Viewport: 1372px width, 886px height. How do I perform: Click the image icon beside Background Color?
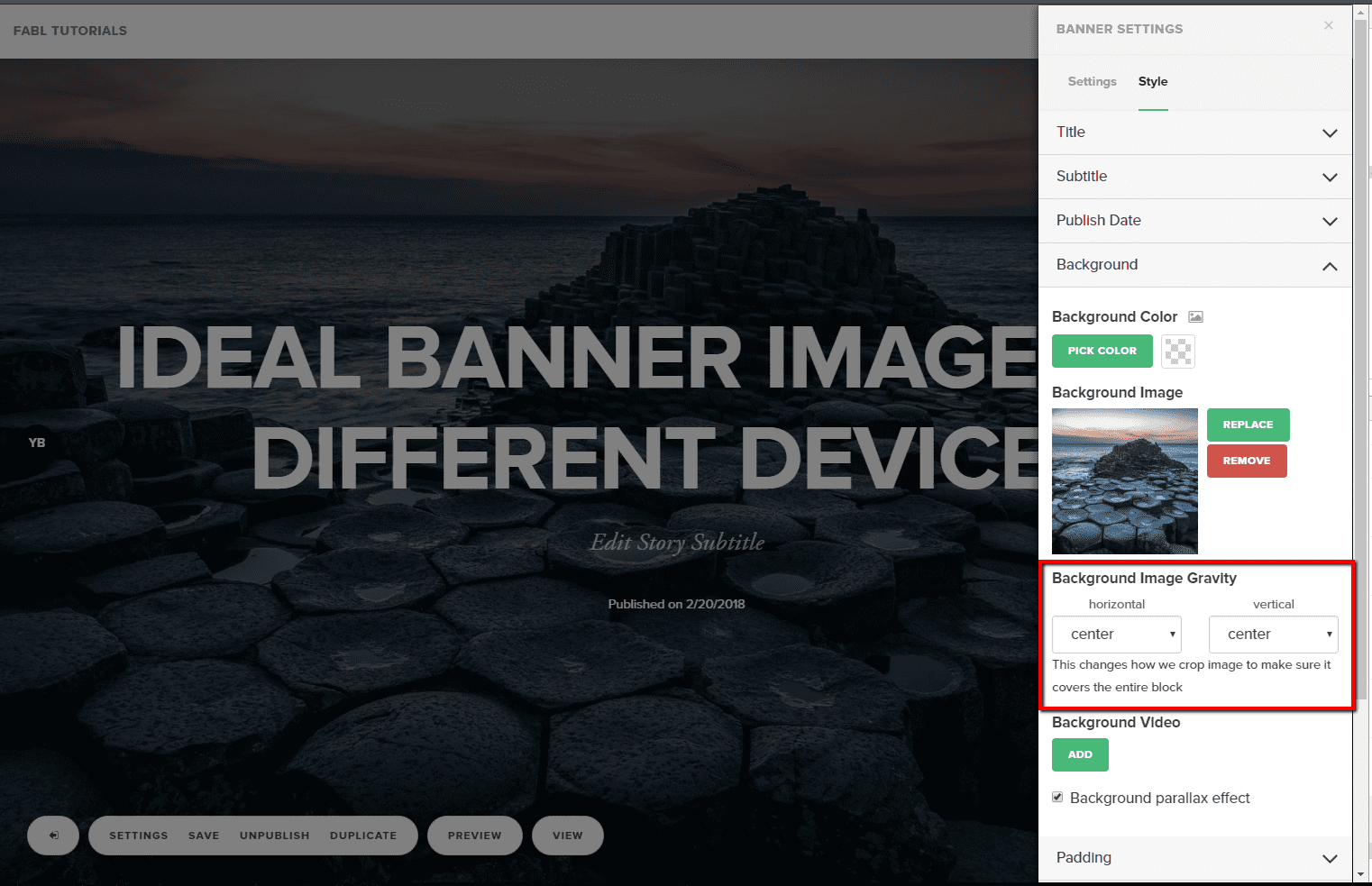tap(1195, 316)
